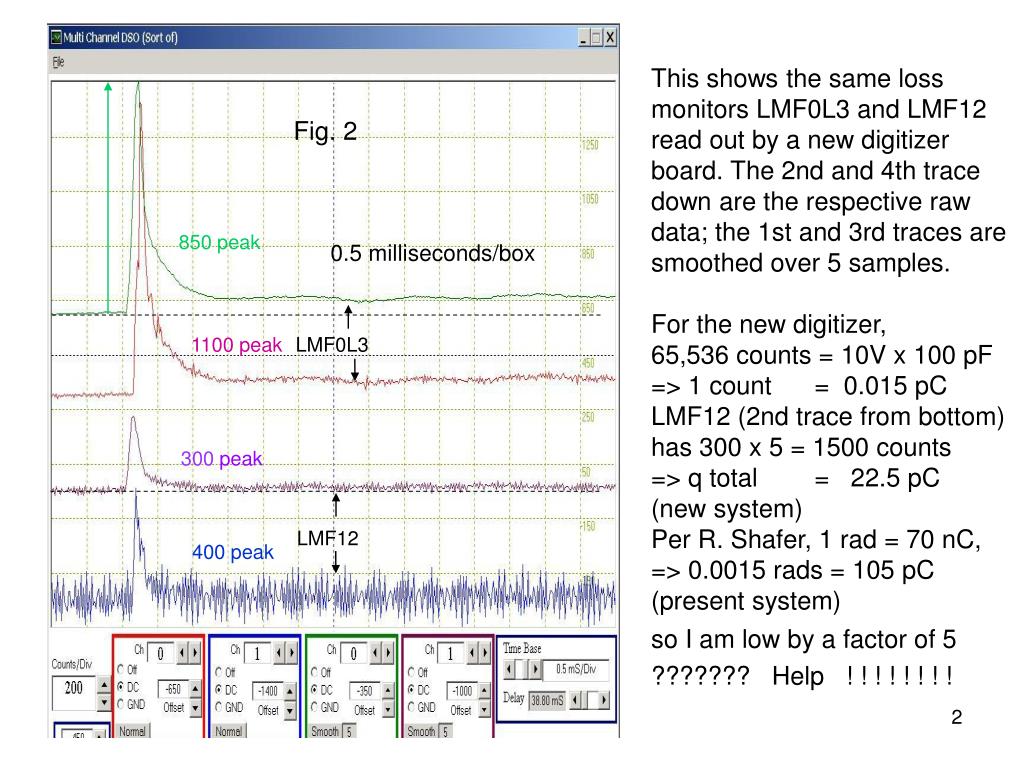This screenshot has width=1024, height=768.
Task: Click smooth count field in purple panel
Action: click(x=445, y=731)
